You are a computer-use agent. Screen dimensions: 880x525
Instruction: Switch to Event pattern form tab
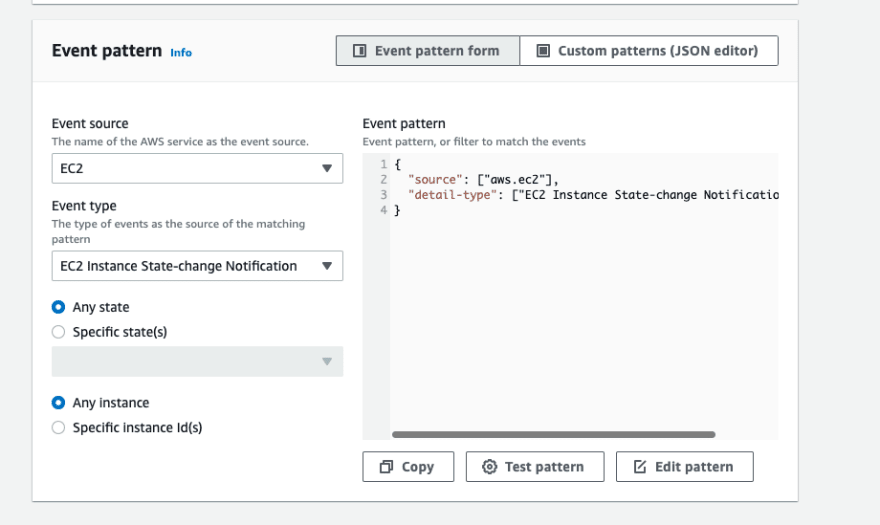(428, 51)
